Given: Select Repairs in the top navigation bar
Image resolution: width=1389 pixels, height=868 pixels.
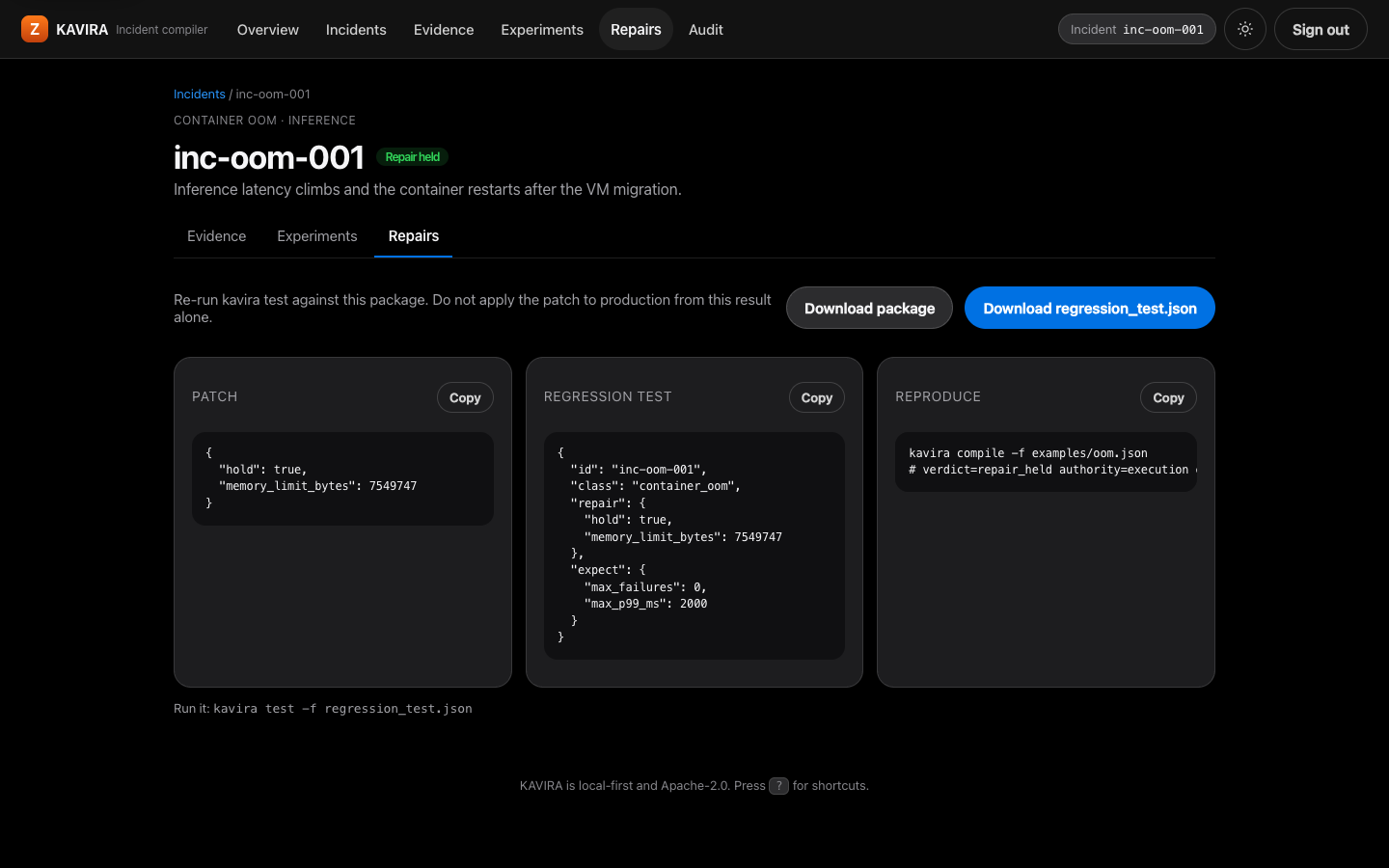Looking at the screenshot, I should [636, 30].
